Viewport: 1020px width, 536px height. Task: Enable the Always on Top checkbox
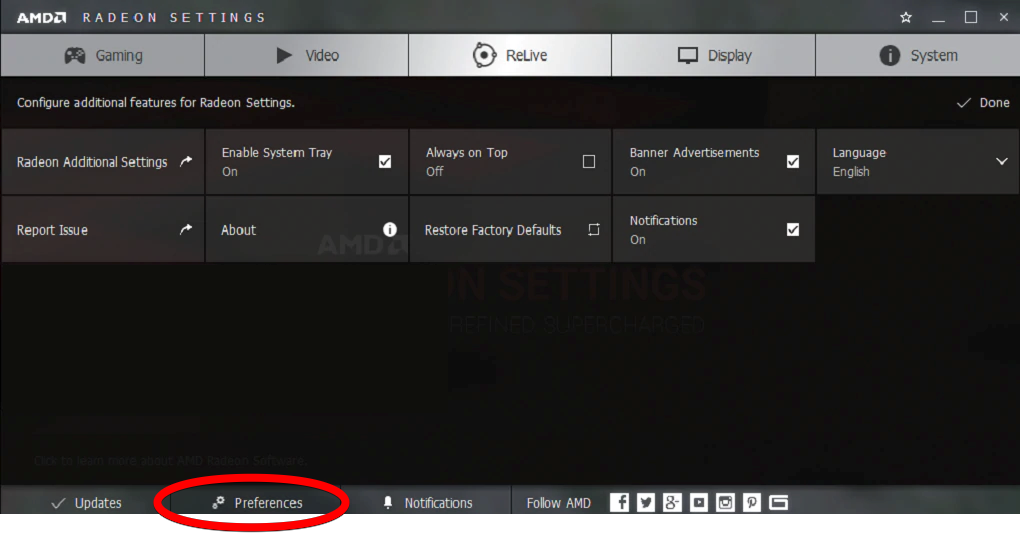tap(589, 161)
